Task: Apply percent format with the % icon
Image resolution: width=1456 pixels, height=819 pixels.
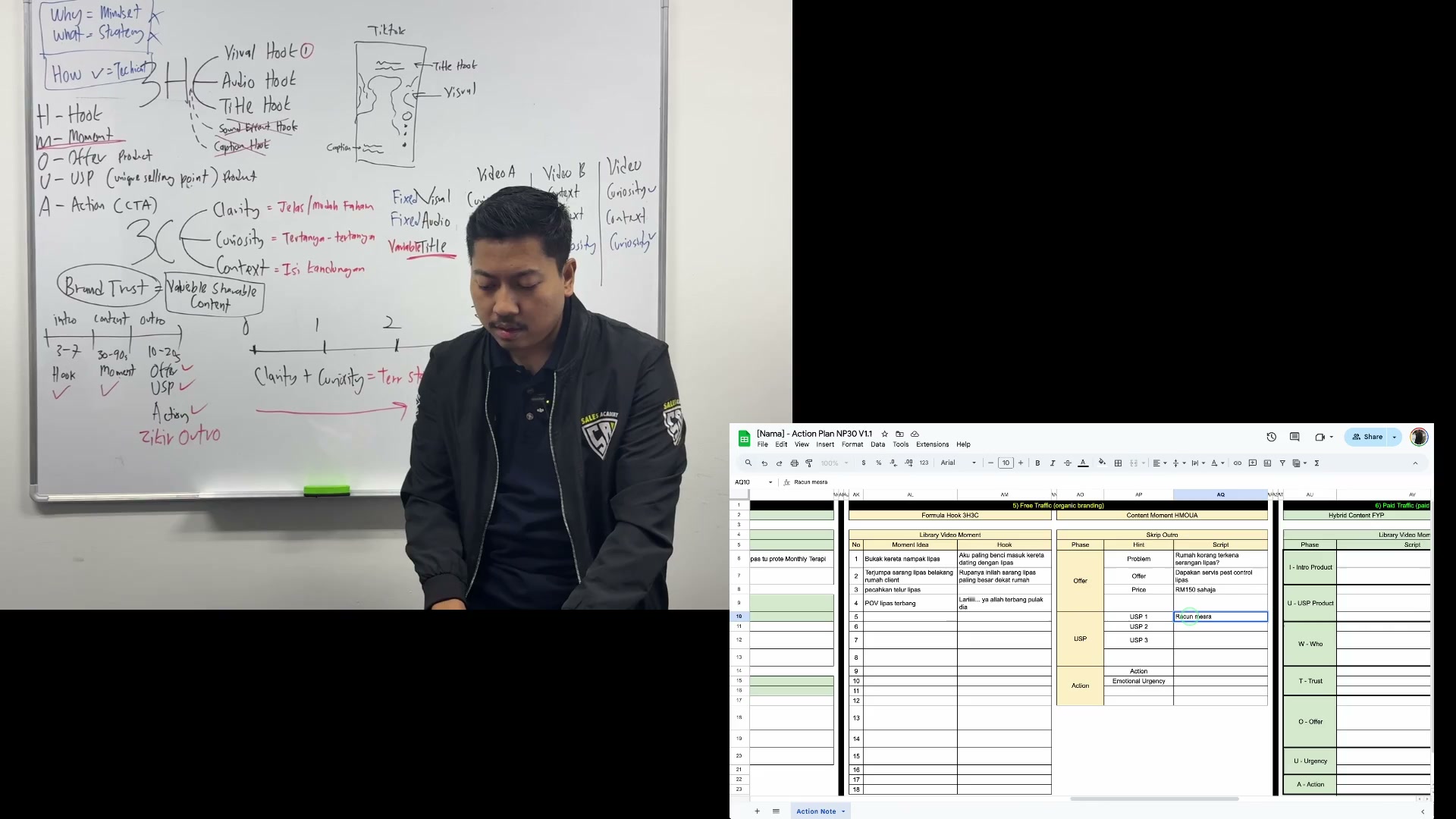Action: coord(879,463)
